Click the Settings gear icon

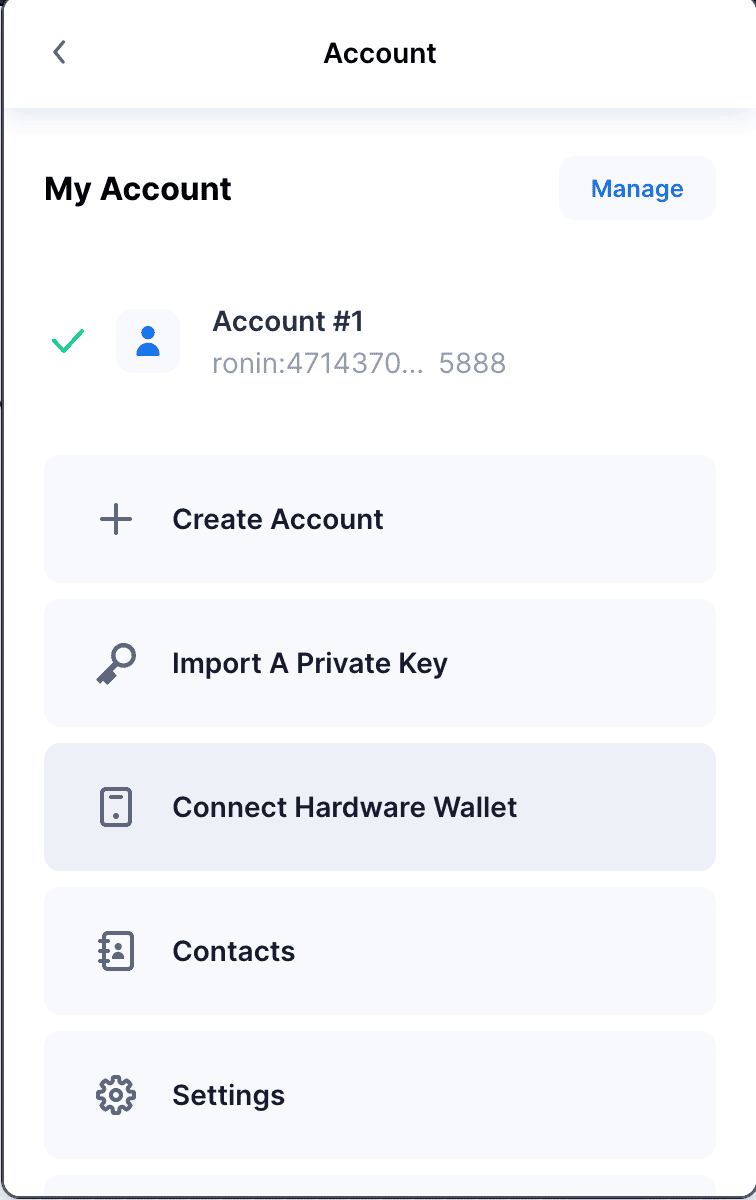pos(116,1095)
